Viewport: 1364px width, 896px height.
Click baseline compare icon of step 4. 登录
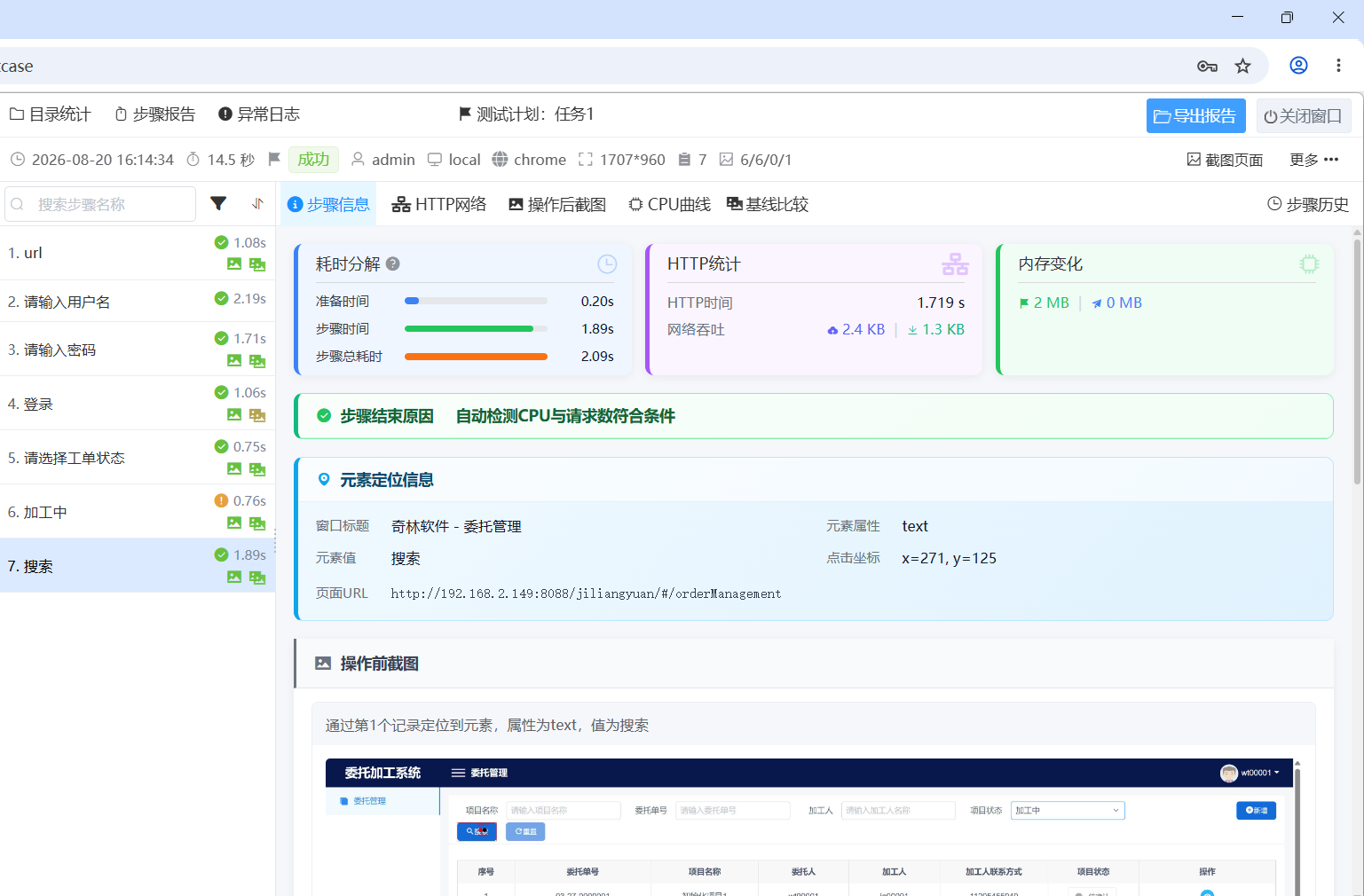pyautogui.click(x=257, y=415)
